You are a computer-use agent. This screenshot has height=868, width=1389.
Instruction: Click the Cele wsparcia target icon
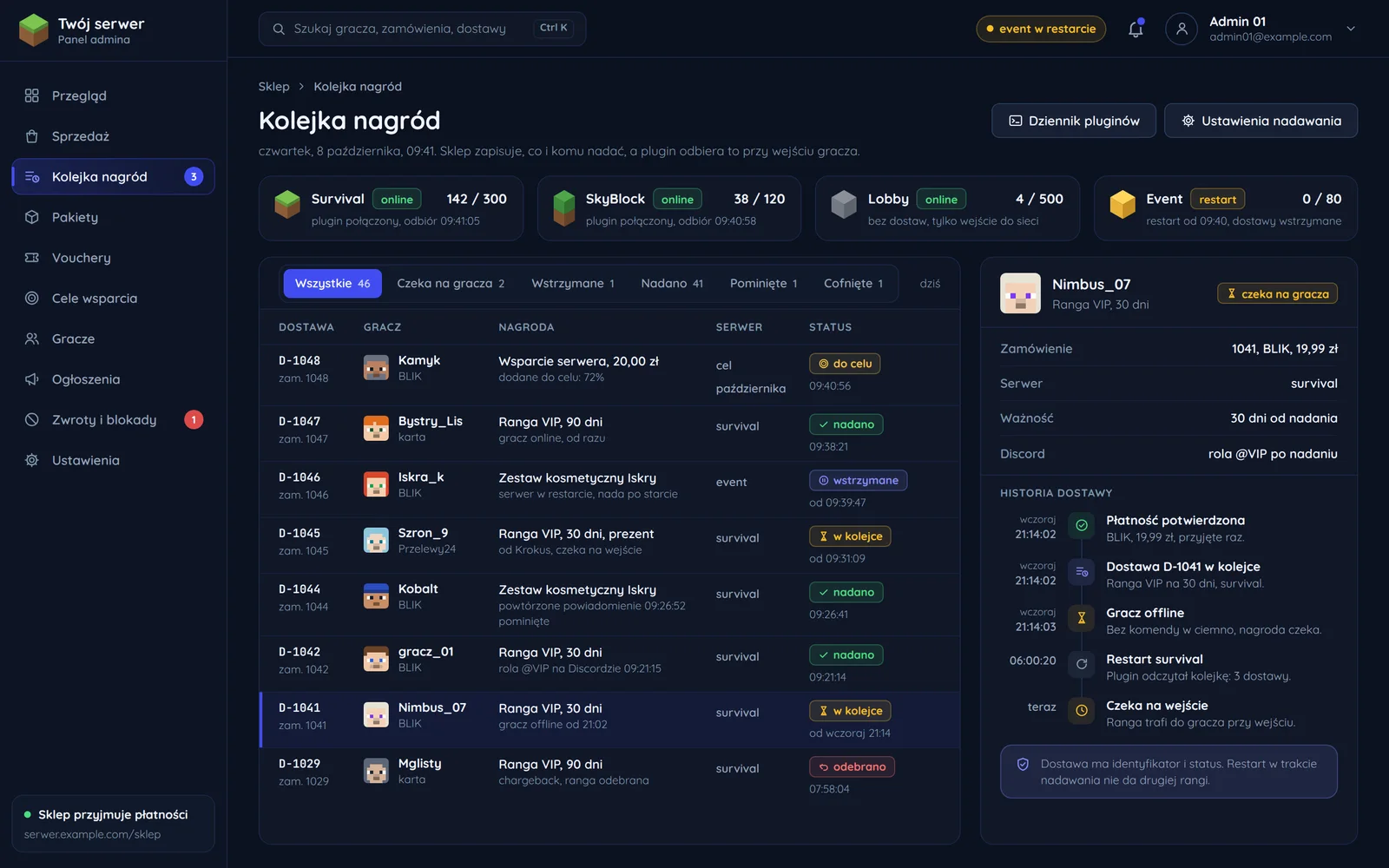click(x=32, y=298)
